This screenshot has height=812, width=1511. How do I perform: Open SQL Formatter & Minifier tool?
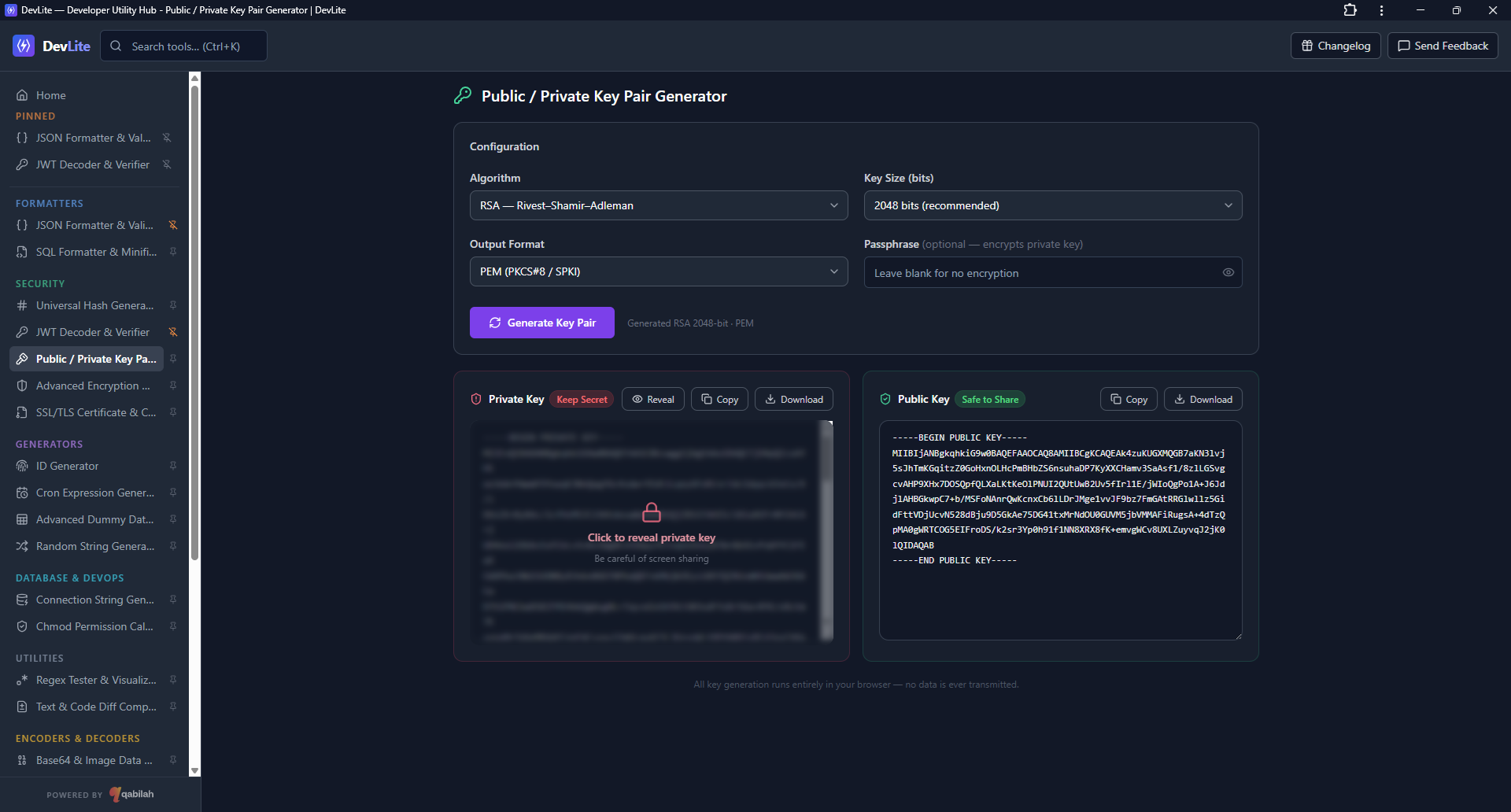tap(87, 252)
